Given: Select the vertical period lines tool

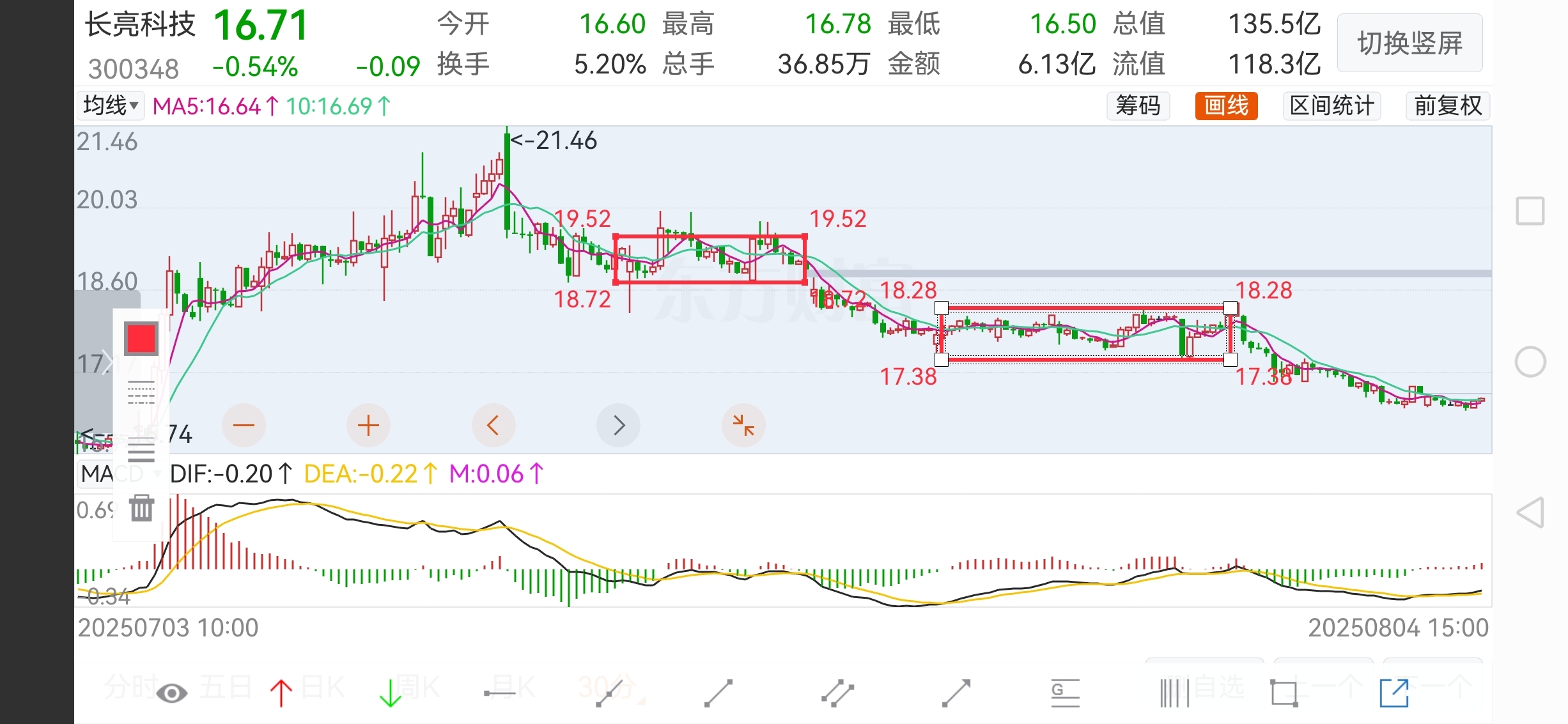Looking at the screenshot, I should click(x=1175, y=693).
